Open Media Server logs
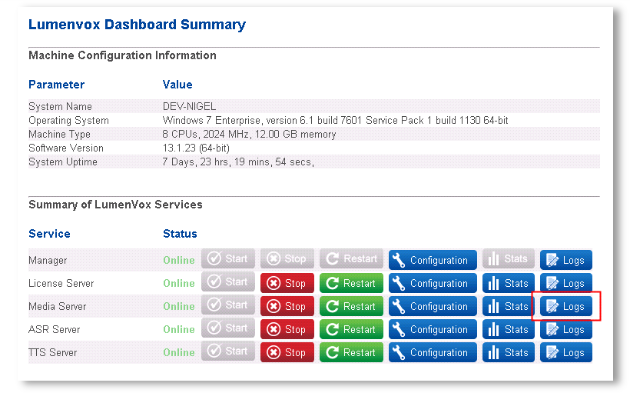This screenshot has height=393, width=630. pyautogui.click(x=566, y=306)
